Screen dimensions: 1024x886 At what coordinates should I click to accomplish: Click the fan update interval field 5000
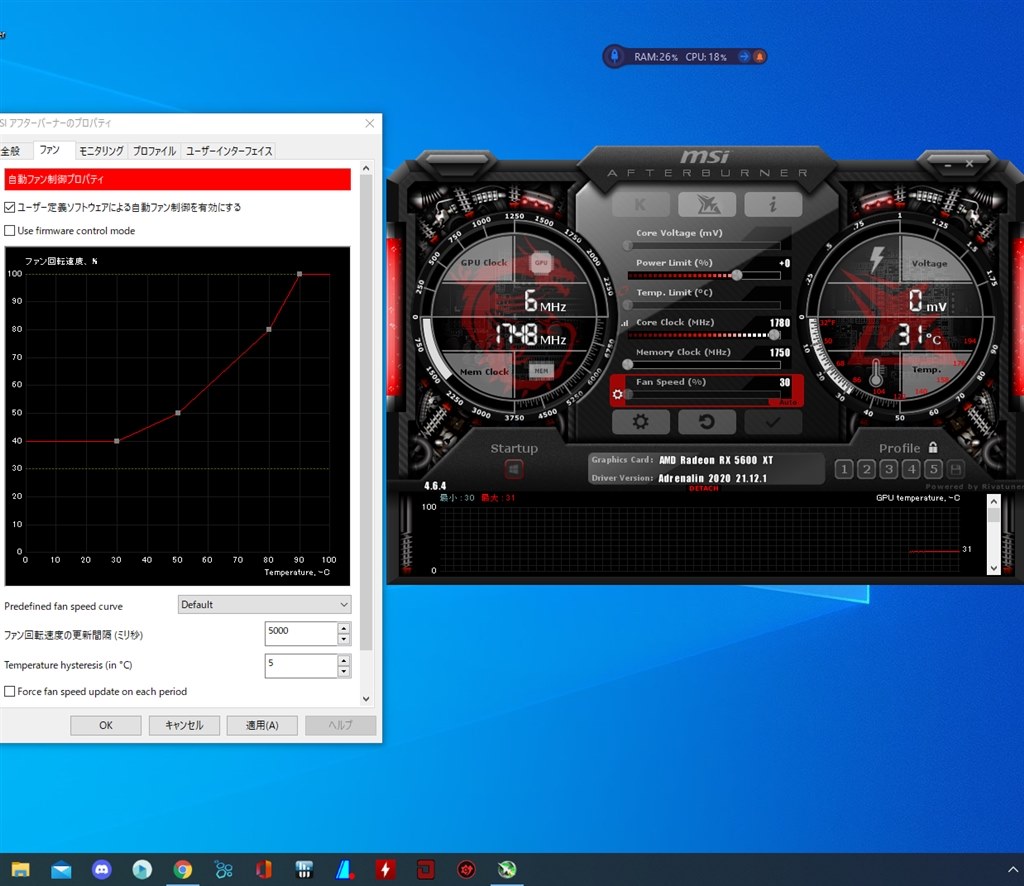click(x=301, y=633)
